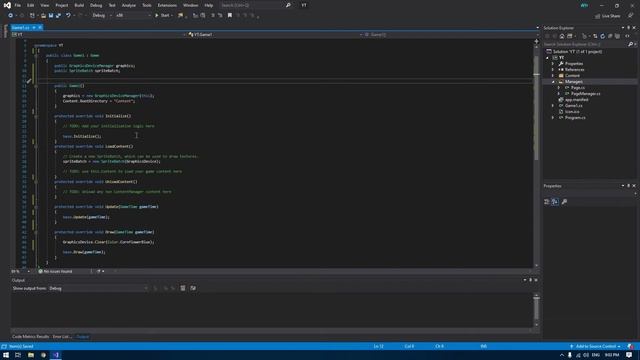Image resolution: width=640 pixels, height=360 pixels.
Task: Collapse the Managers folder
Action: pos(553,82)
